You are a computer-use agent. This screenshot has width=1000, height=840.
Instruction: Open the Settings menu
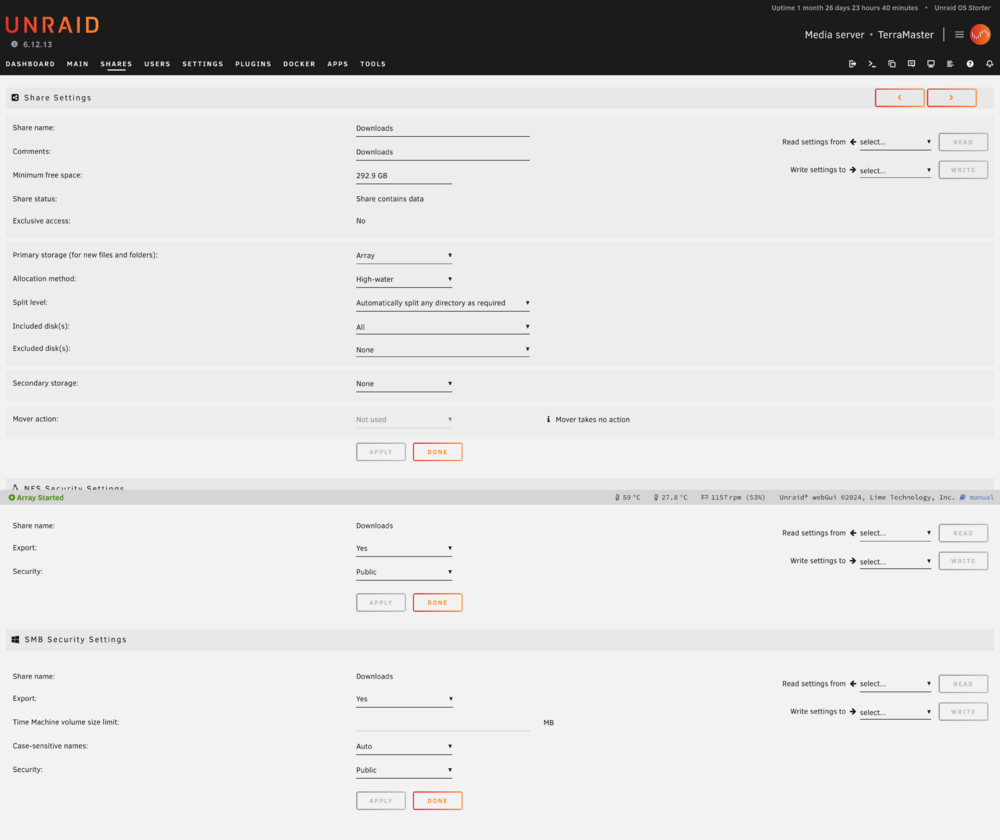coord(203,64)
